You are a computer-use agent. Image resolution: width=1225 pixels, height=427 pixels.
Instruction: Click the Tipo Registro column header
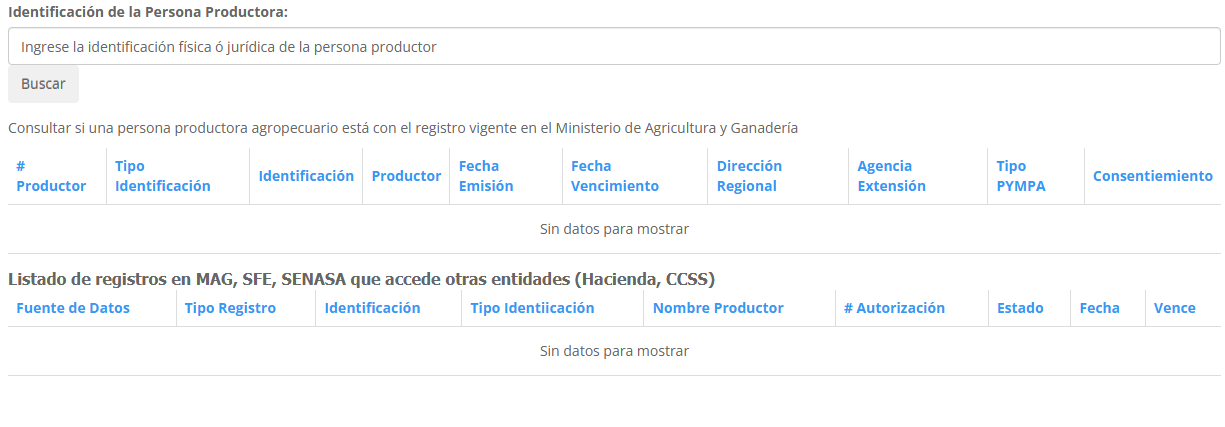pyautogui.click(x=230, y=308)
